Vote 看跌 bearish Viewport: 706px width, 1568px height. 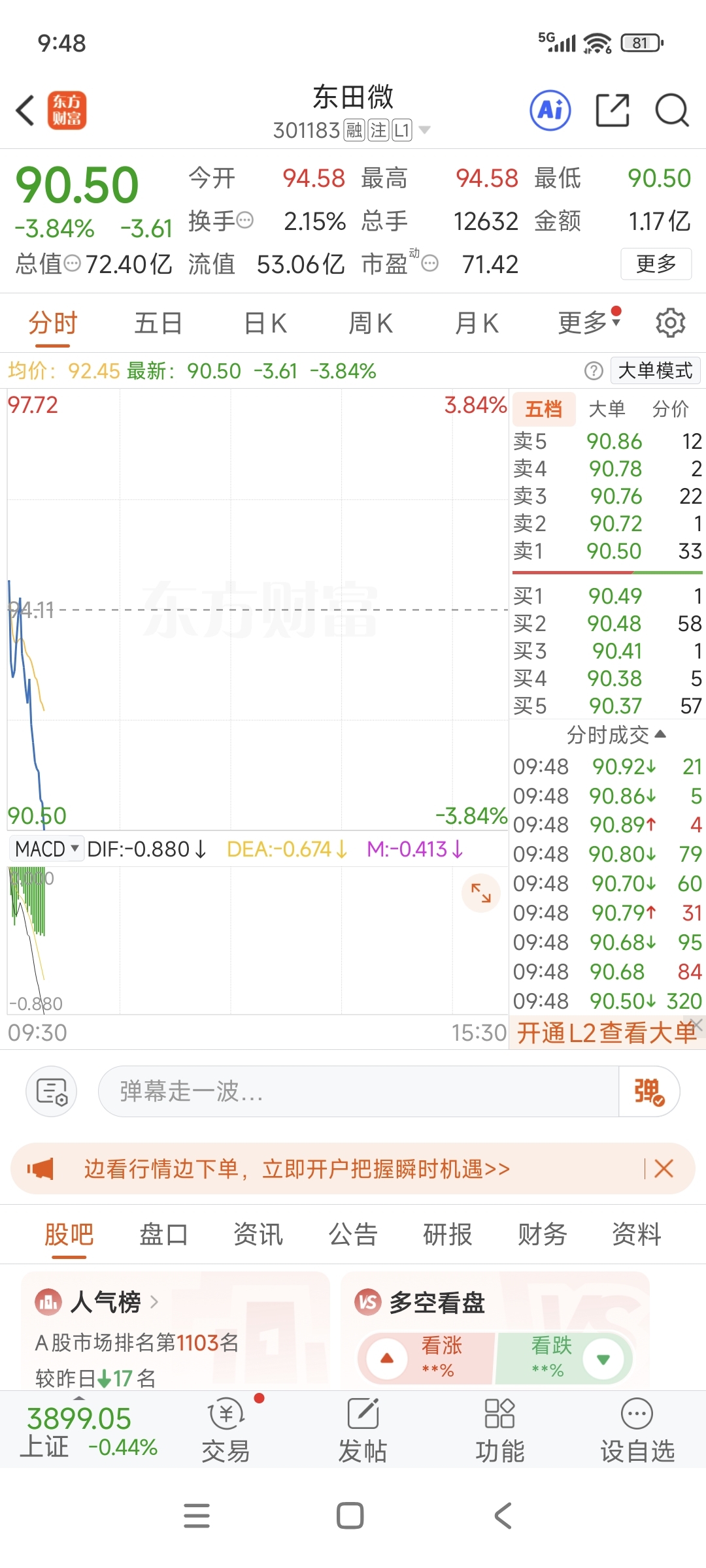tap(563, 1358)
